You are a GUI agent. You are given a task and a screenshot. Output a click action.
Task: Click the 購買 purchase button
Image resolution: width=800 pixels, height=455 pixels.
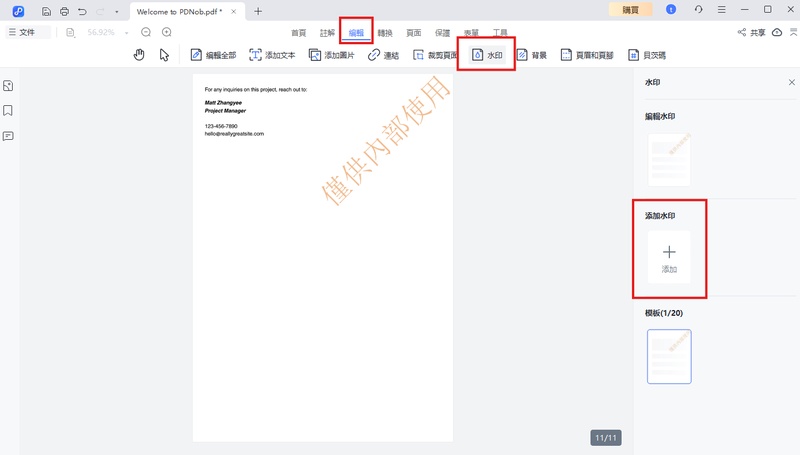pyautogui.click(x=630, y=10)
